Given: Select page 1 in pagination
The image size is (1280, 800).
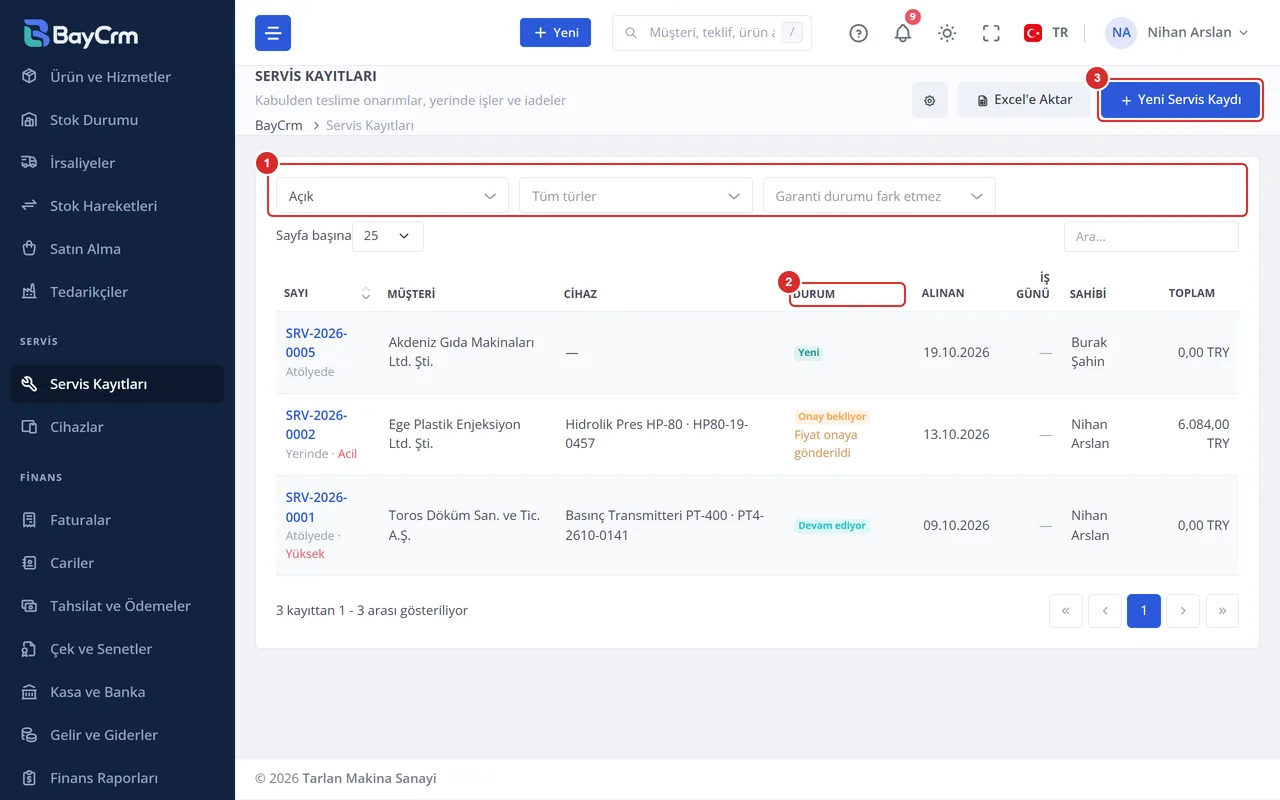Looking at the screenshot, I should (x=1144, y=611).
